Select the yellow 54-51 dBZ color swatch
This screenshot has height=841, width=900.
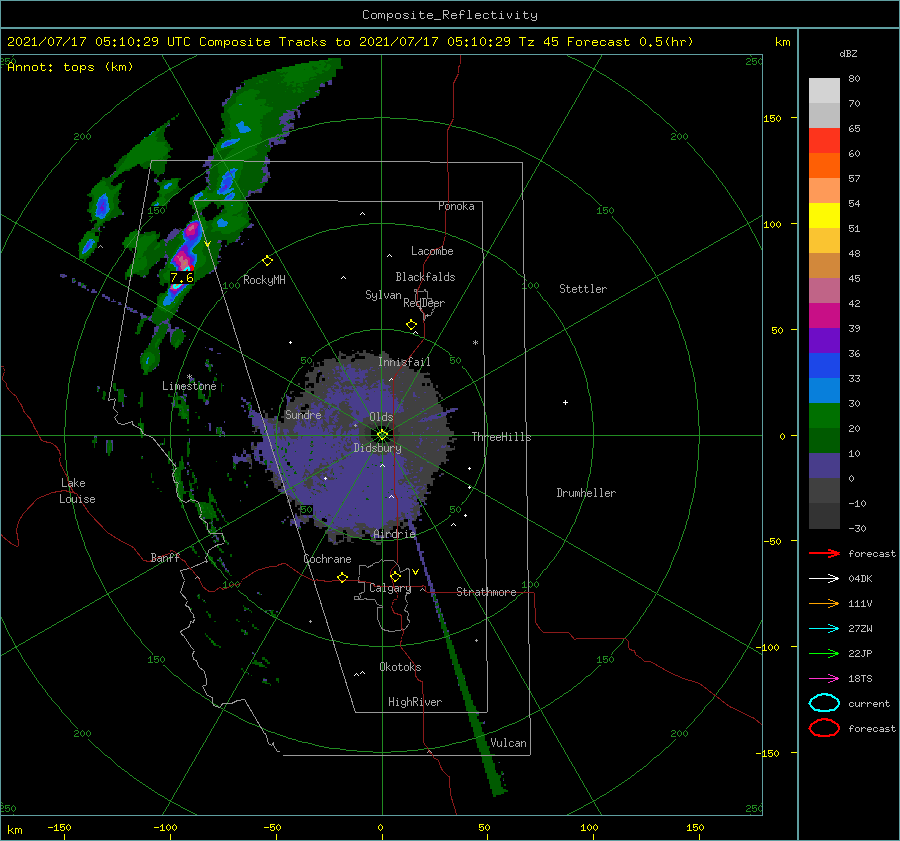tap(824, 216)
